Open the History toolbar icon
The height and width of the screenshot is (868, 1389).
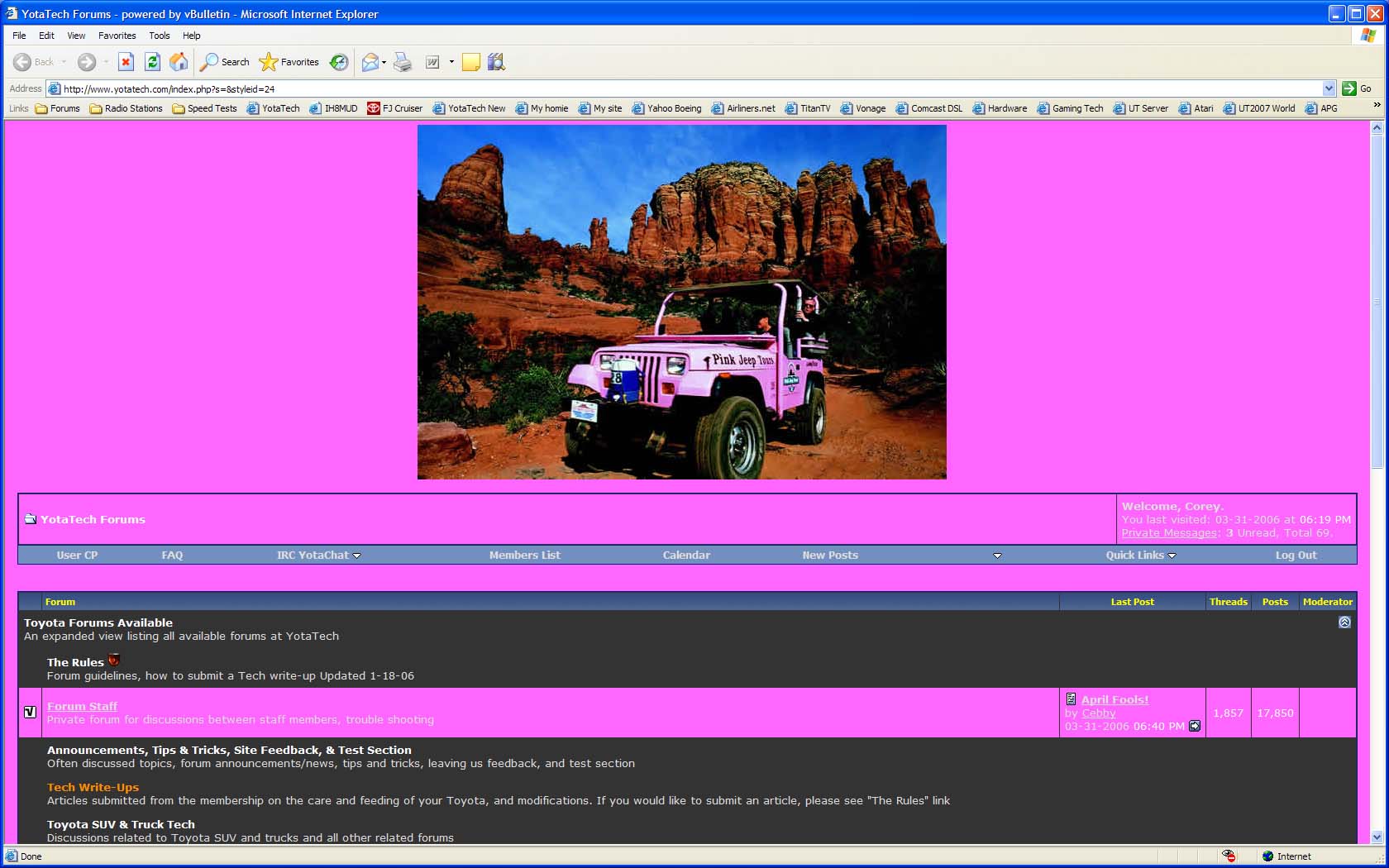click(339, 62)
